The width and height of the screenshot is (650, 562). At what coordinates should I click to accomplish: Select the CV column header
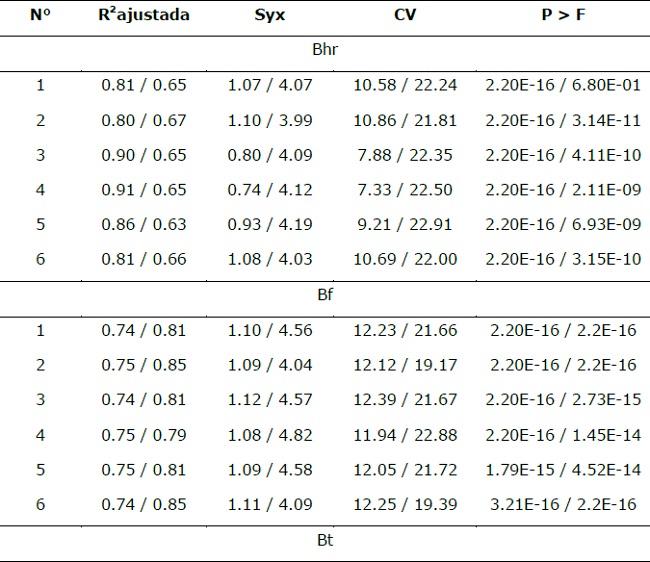(x=405, y=16)
